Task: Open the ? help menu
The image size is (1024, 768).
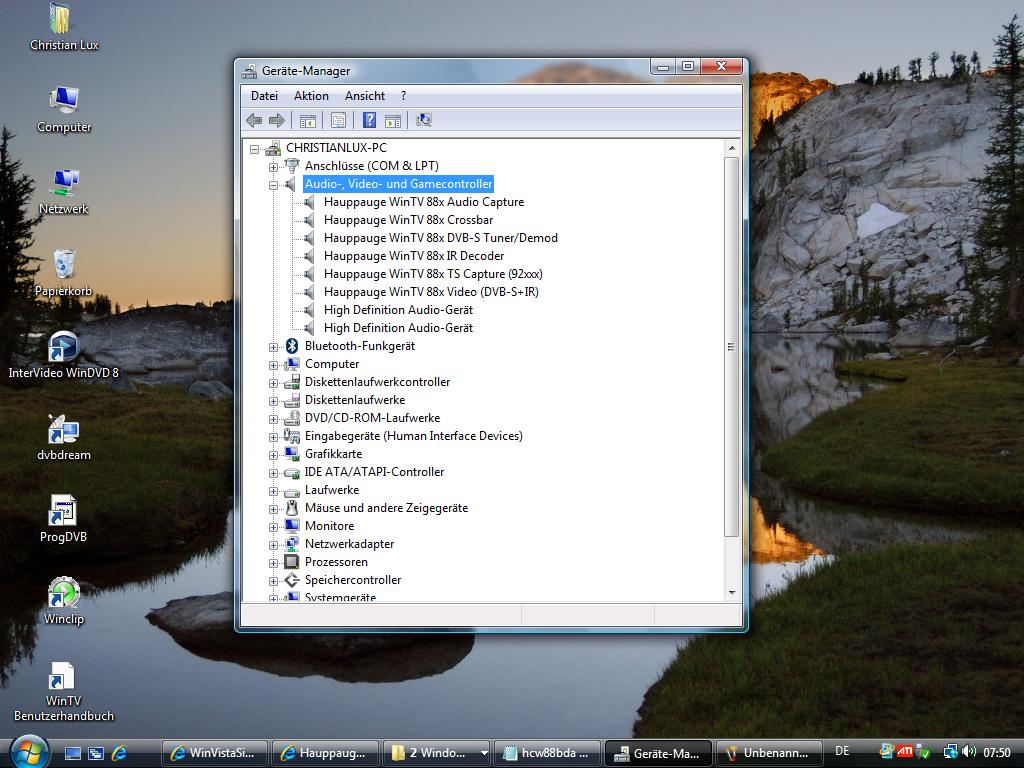Action: pyautogui.click(x=404, y=96)
